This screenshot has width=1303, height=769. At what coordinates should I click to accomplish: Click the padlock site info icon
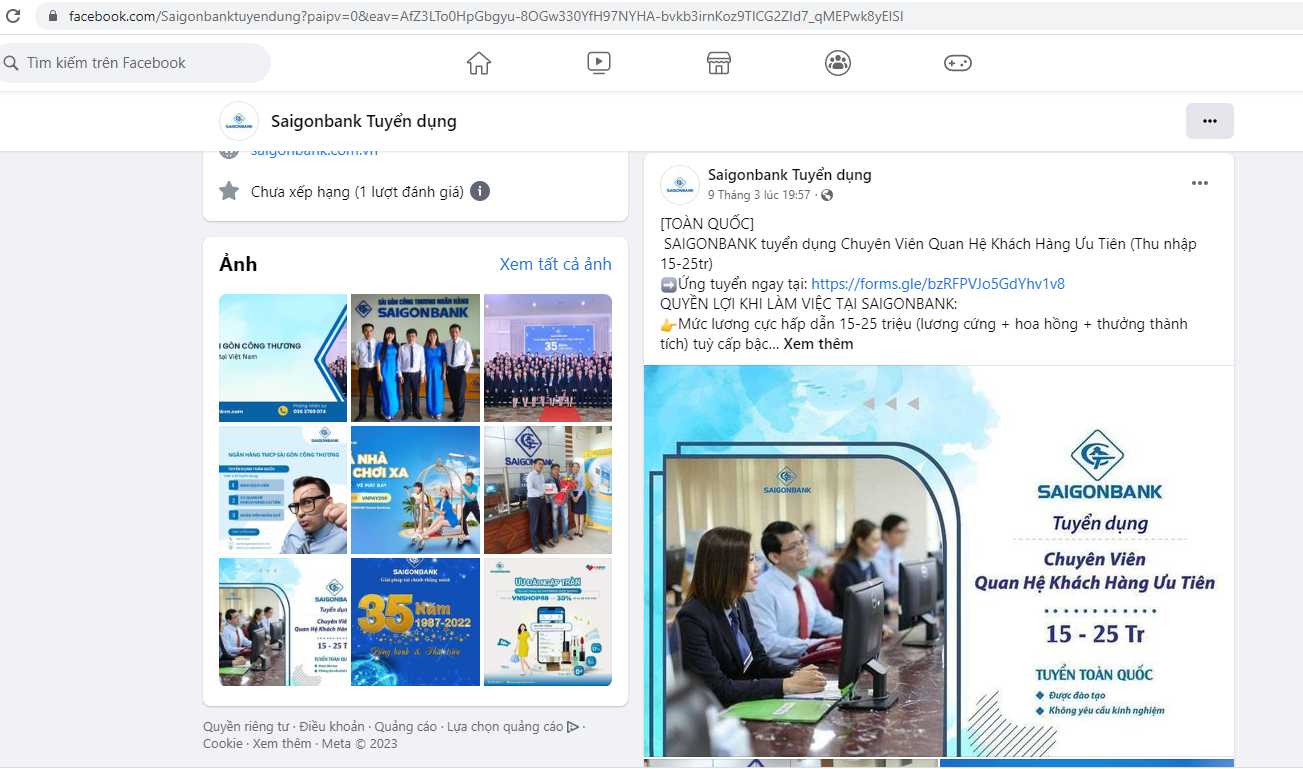tap(52, 16)
